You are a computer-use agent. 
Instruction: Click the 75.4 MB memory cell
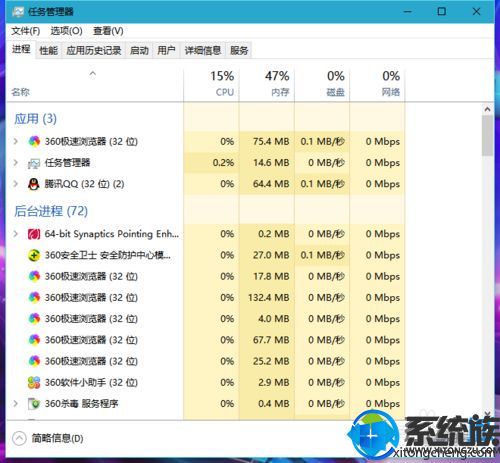click(x=267, y=141)
